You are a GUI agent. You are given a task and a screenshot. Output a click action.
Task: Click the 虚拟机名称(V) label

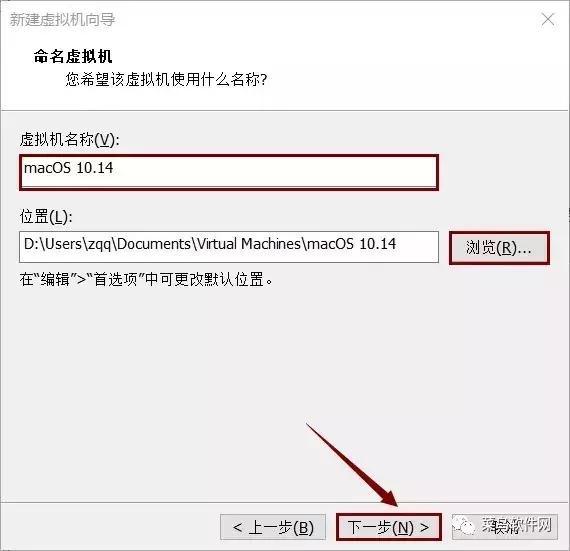click(69, 140)
